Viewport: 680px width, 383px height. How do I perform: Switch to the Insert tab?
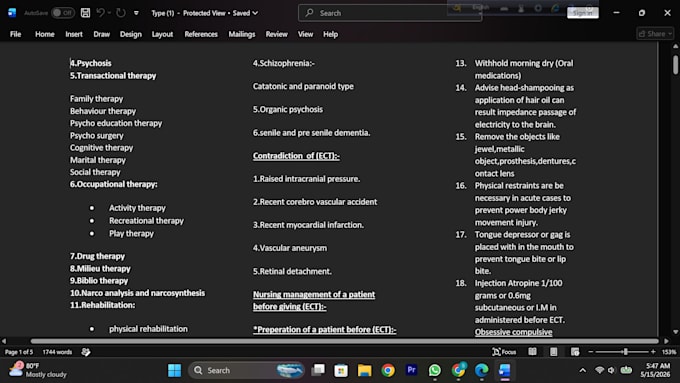click(74, 34)
